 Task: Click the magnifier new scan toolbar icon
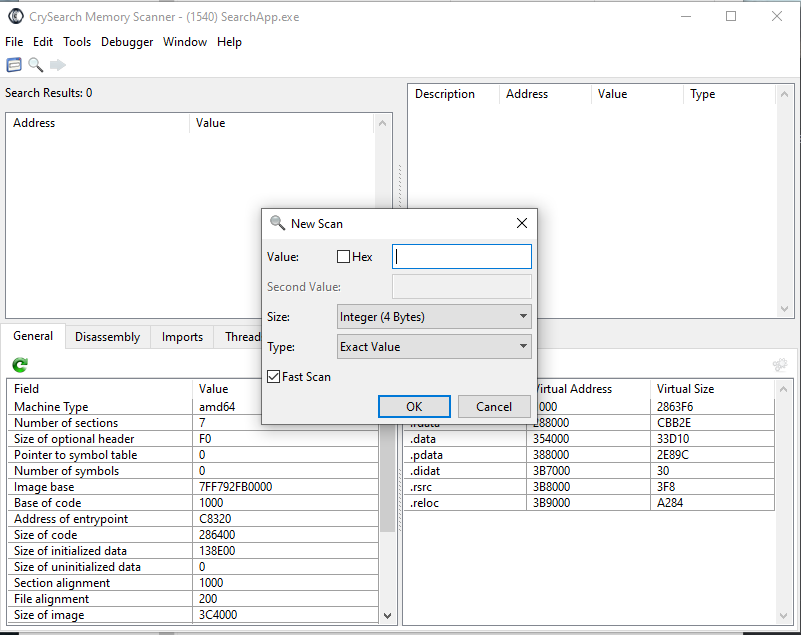[x=35, y=65]
